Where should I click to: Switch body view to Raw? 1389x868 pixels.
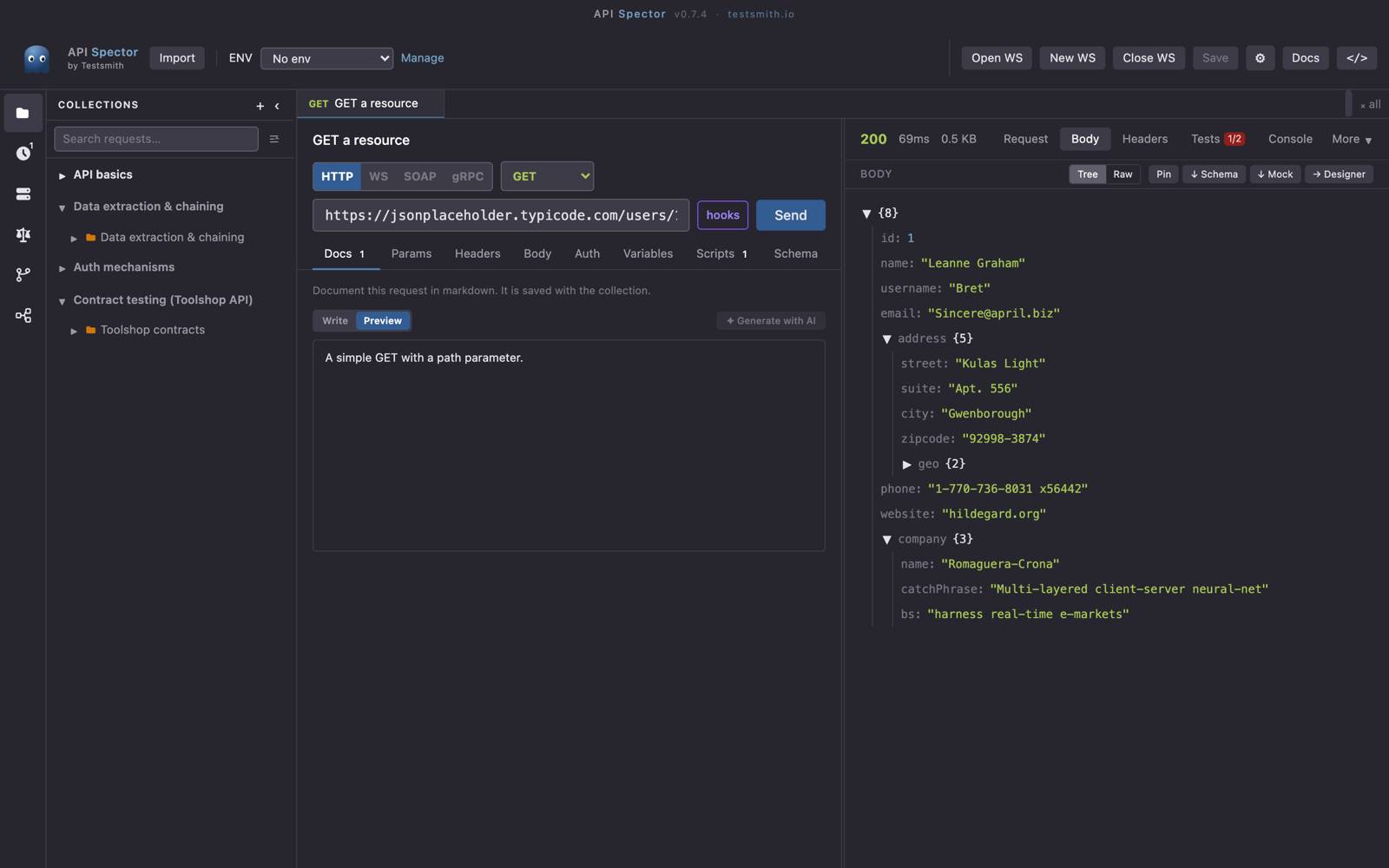coord(1122,174)
